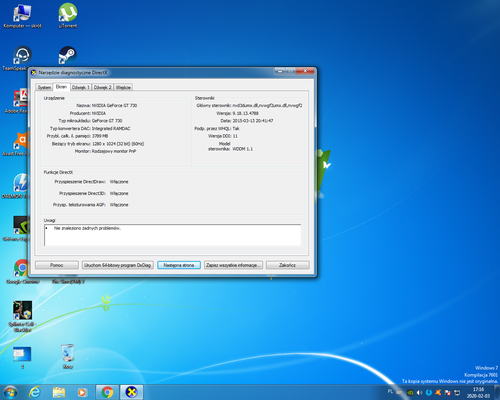Click the Zakończ button
The image size is (500, 400).
(x=287, y=265)
